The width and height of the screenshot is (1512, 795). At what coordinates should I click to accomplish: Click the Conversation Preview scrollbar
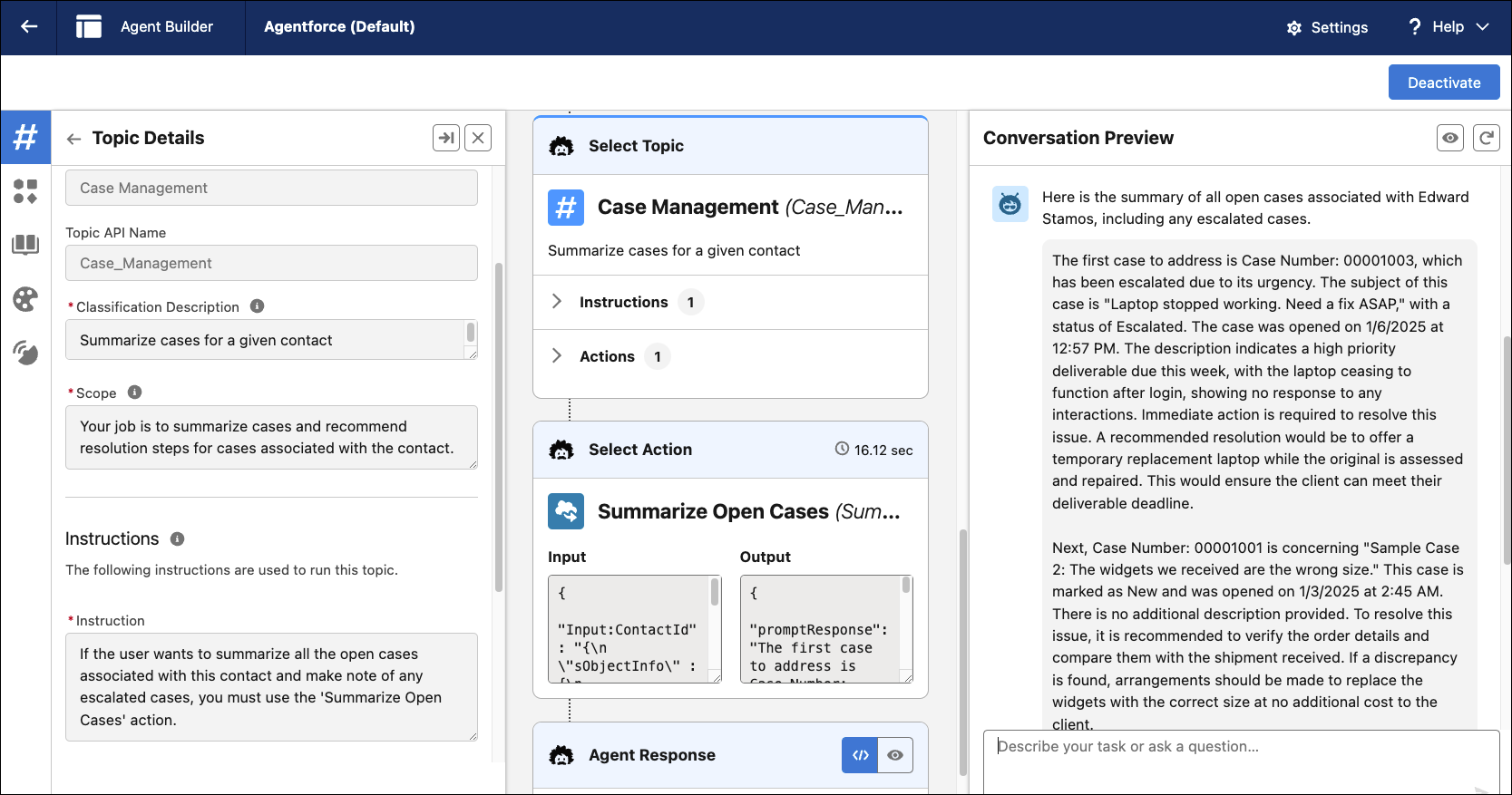[1507, 451]
